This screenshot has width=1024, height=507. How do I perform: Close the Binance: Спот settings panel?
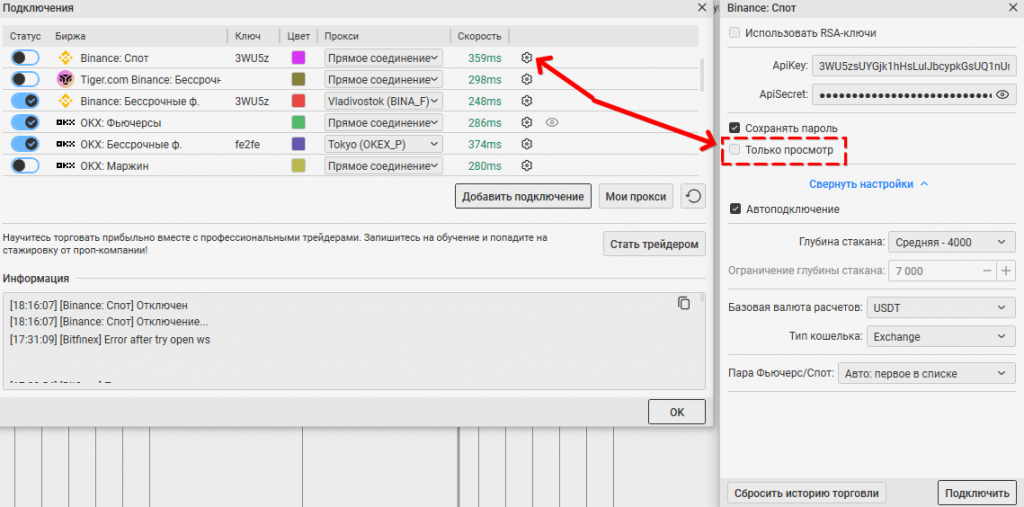point(1013,7)
